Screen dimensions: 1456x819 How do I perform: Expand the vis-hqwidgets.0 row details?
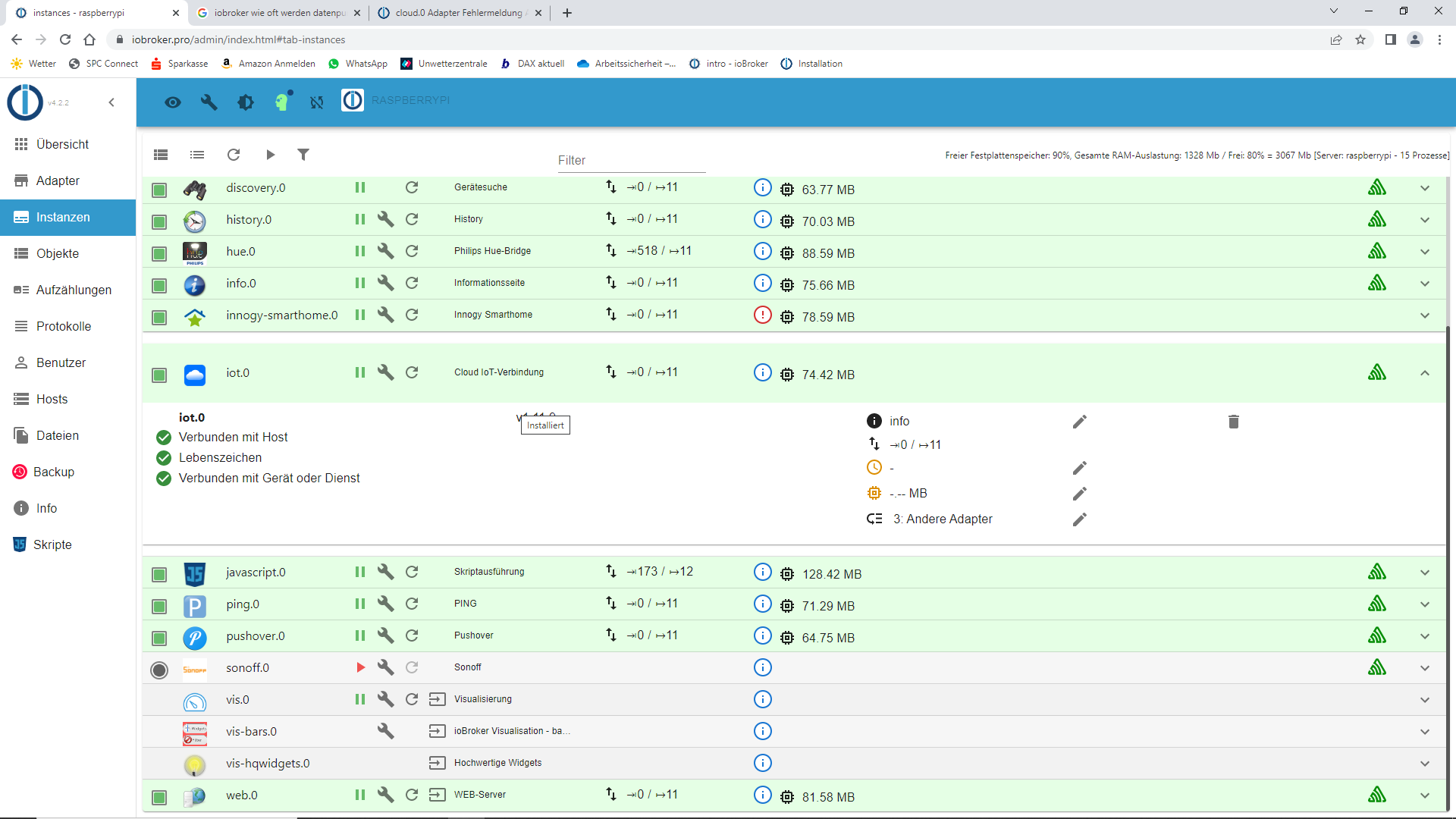pyautogui.click(x=1425, y=764)
